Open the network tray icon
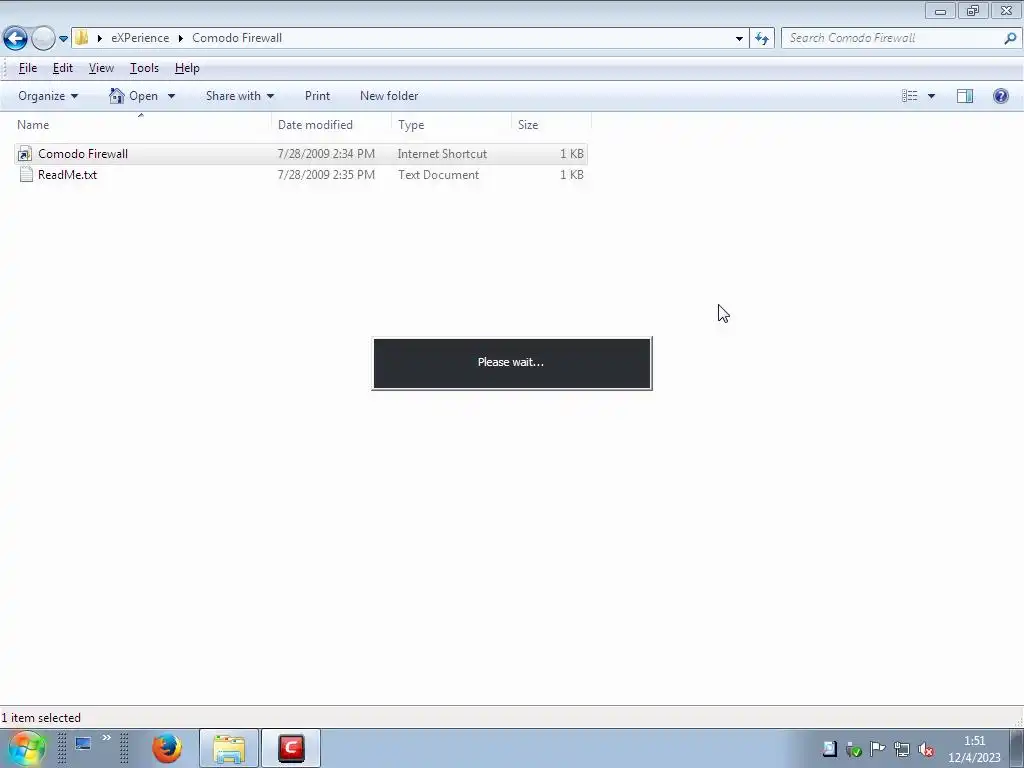The image size is (1024, 768). 902,750
